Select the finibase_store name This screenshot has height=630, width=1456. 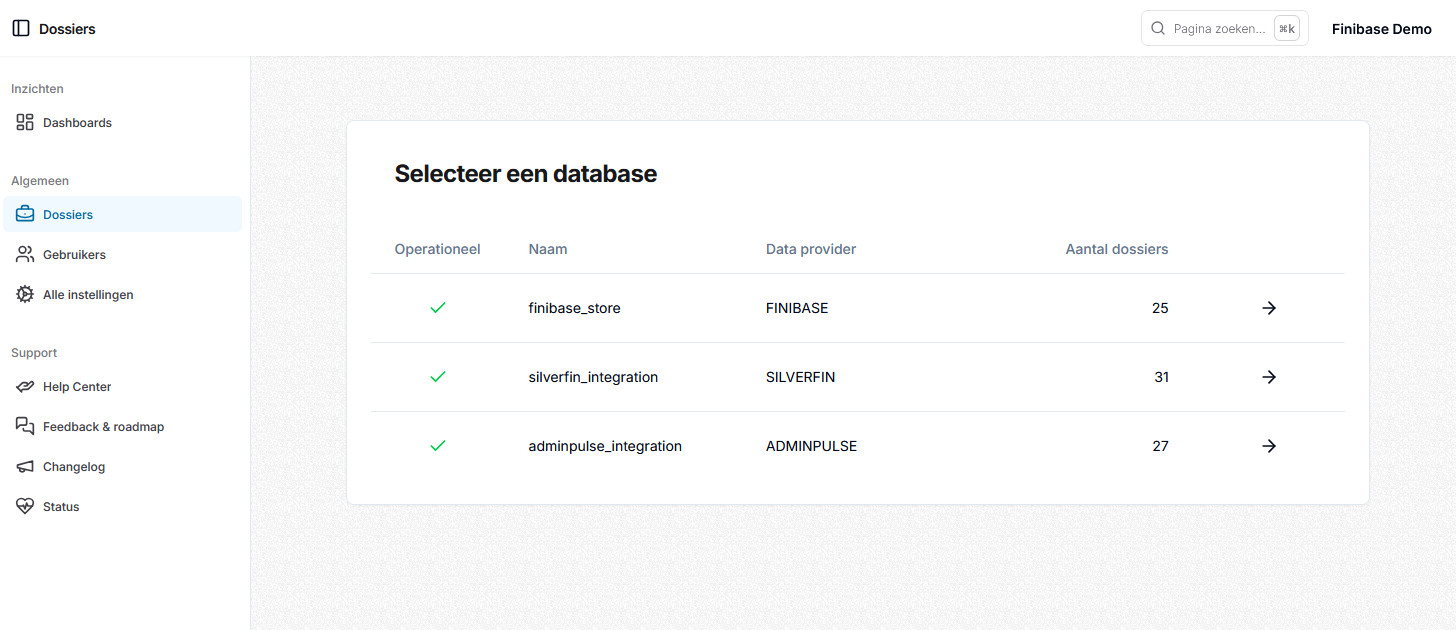click(574, 308)
